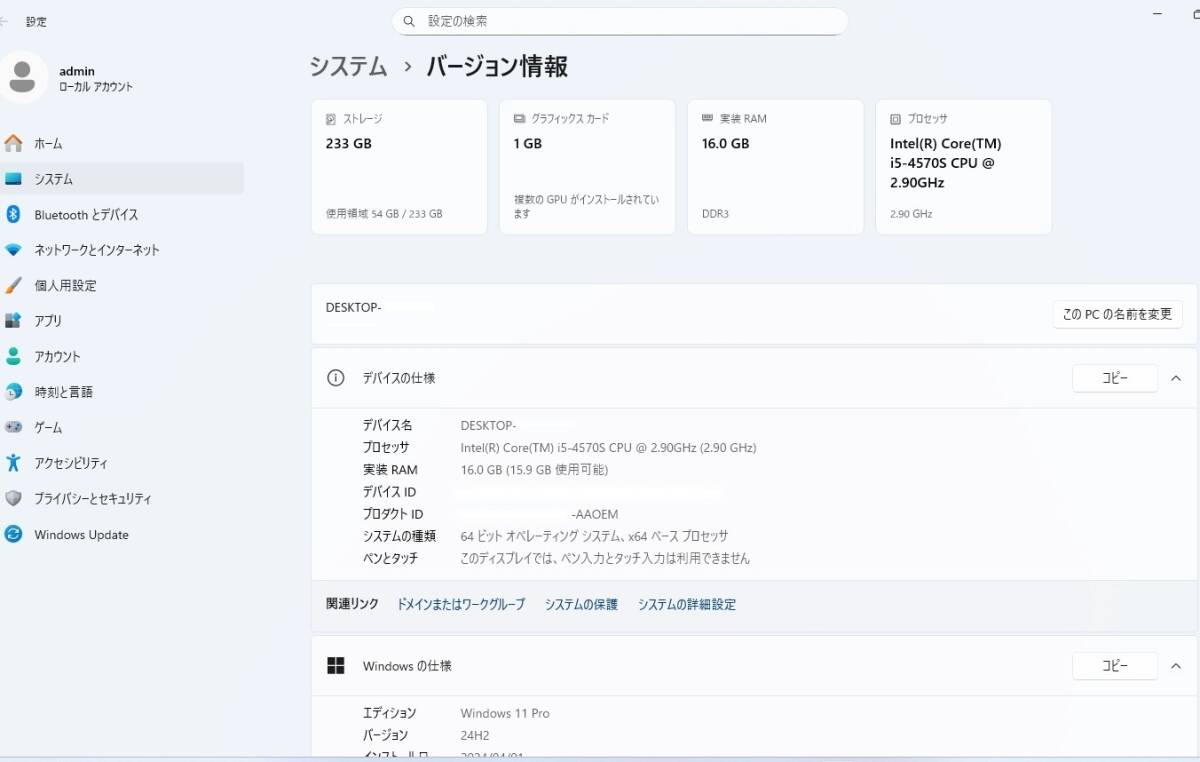Screen dimensions: 1200x762
Task: Click the device specifications info icon
Action: (x=336, y=378)
